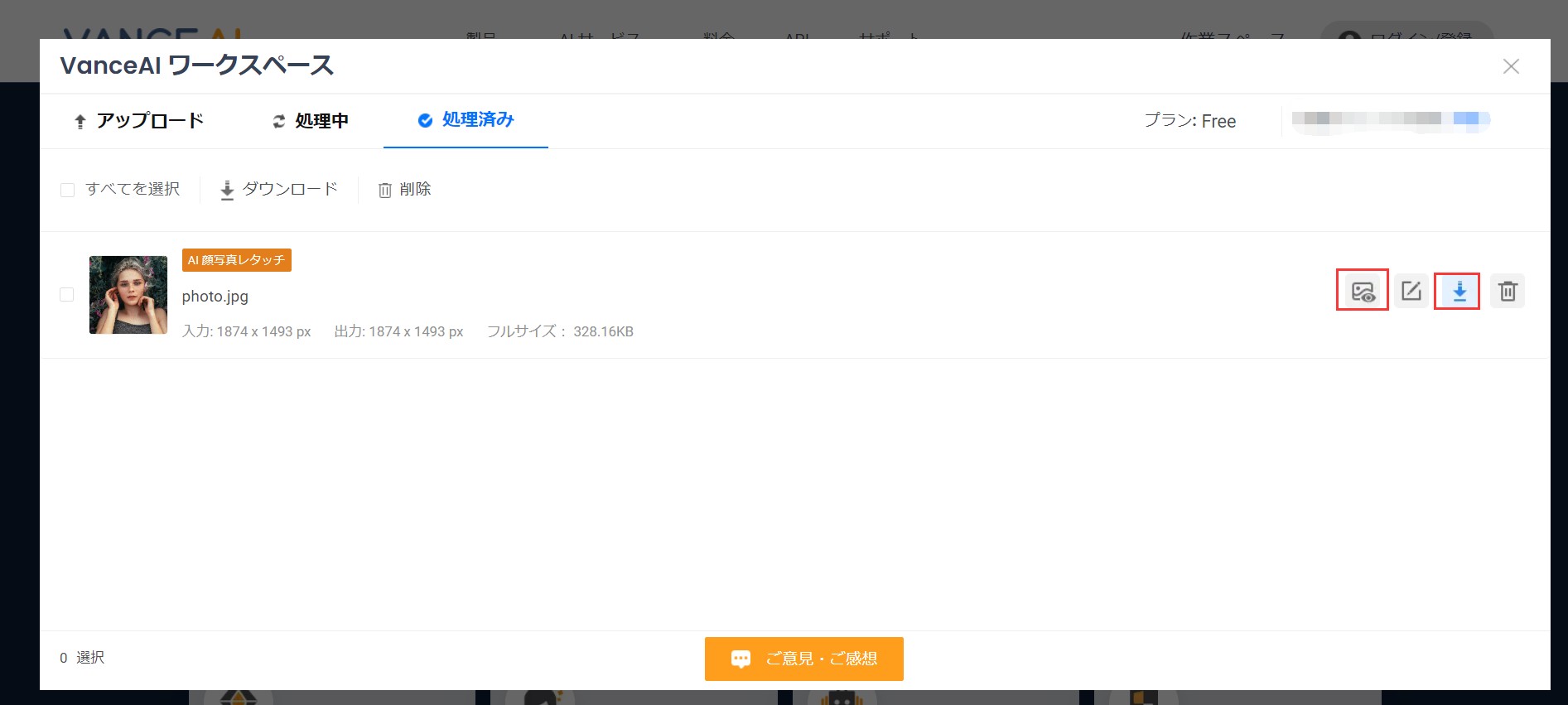Image resolution: width=1568 pixels, height=705 pixels.
Task: Click the photo.jpg file name
Action: pos(215,297)
